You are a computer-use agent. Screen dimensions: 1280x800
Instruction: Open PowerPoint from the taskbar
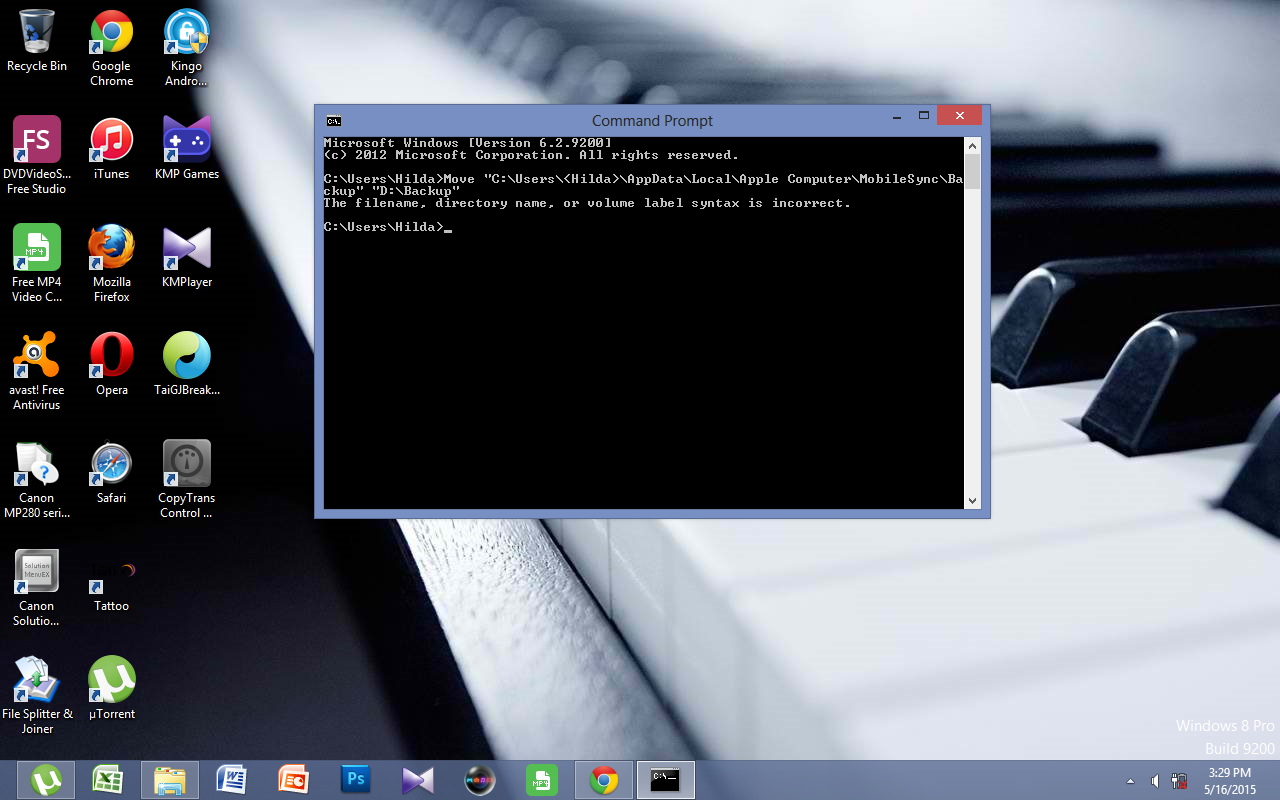pyautogui.click(x=294, y=780)
